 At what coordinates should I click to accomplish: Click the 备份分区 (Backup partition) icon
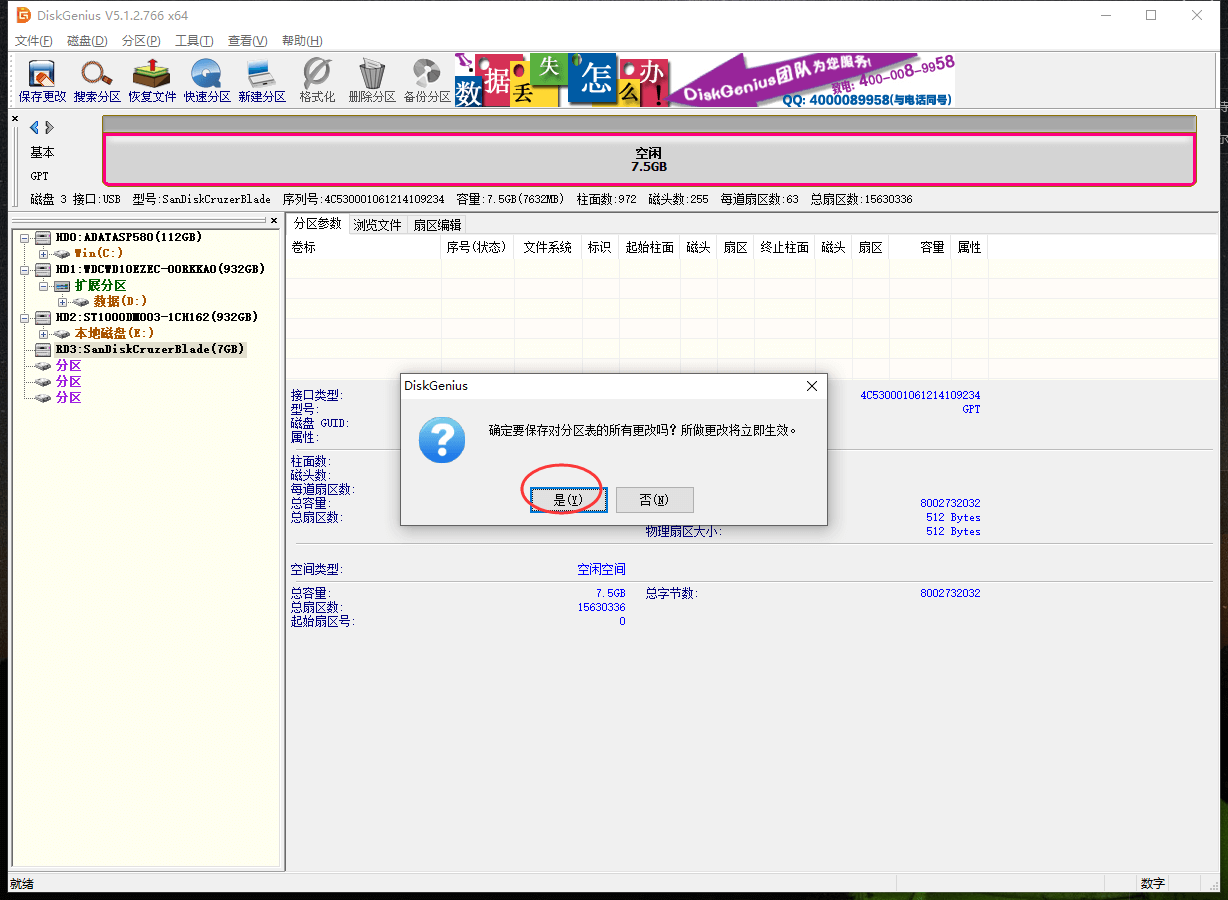[x=427, y=80]
